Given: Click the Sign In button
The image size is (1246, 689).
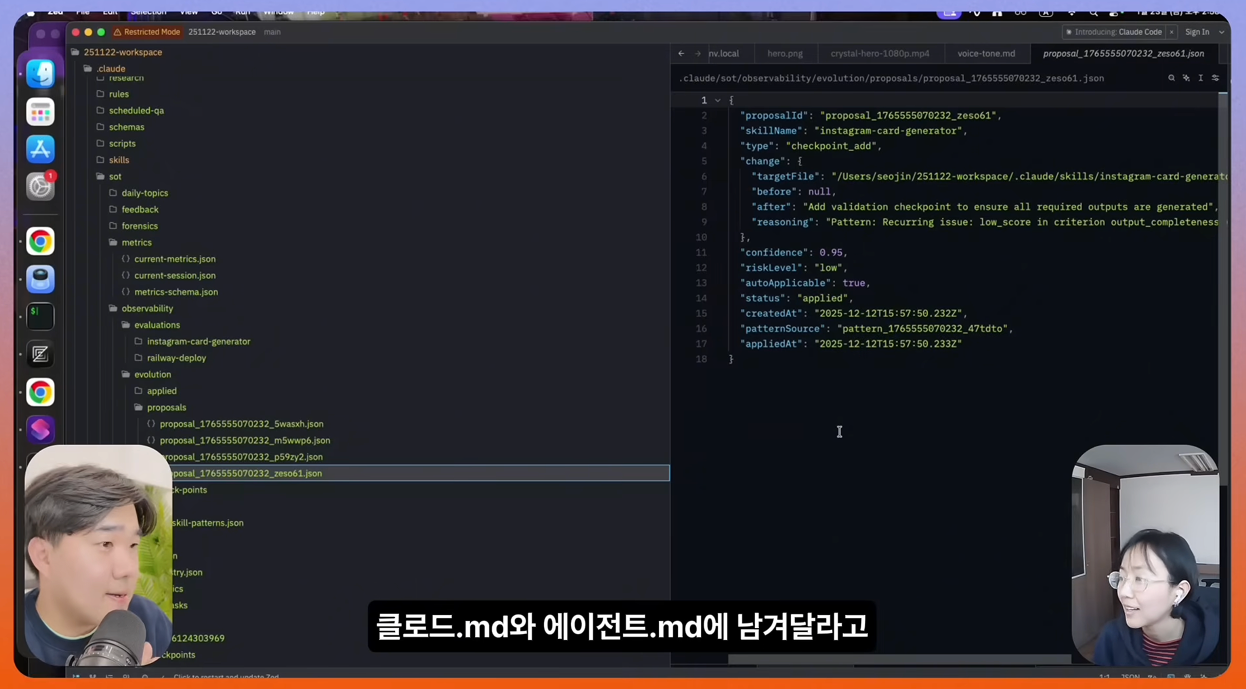Looking at the screenshot, I should point(1197,32).
